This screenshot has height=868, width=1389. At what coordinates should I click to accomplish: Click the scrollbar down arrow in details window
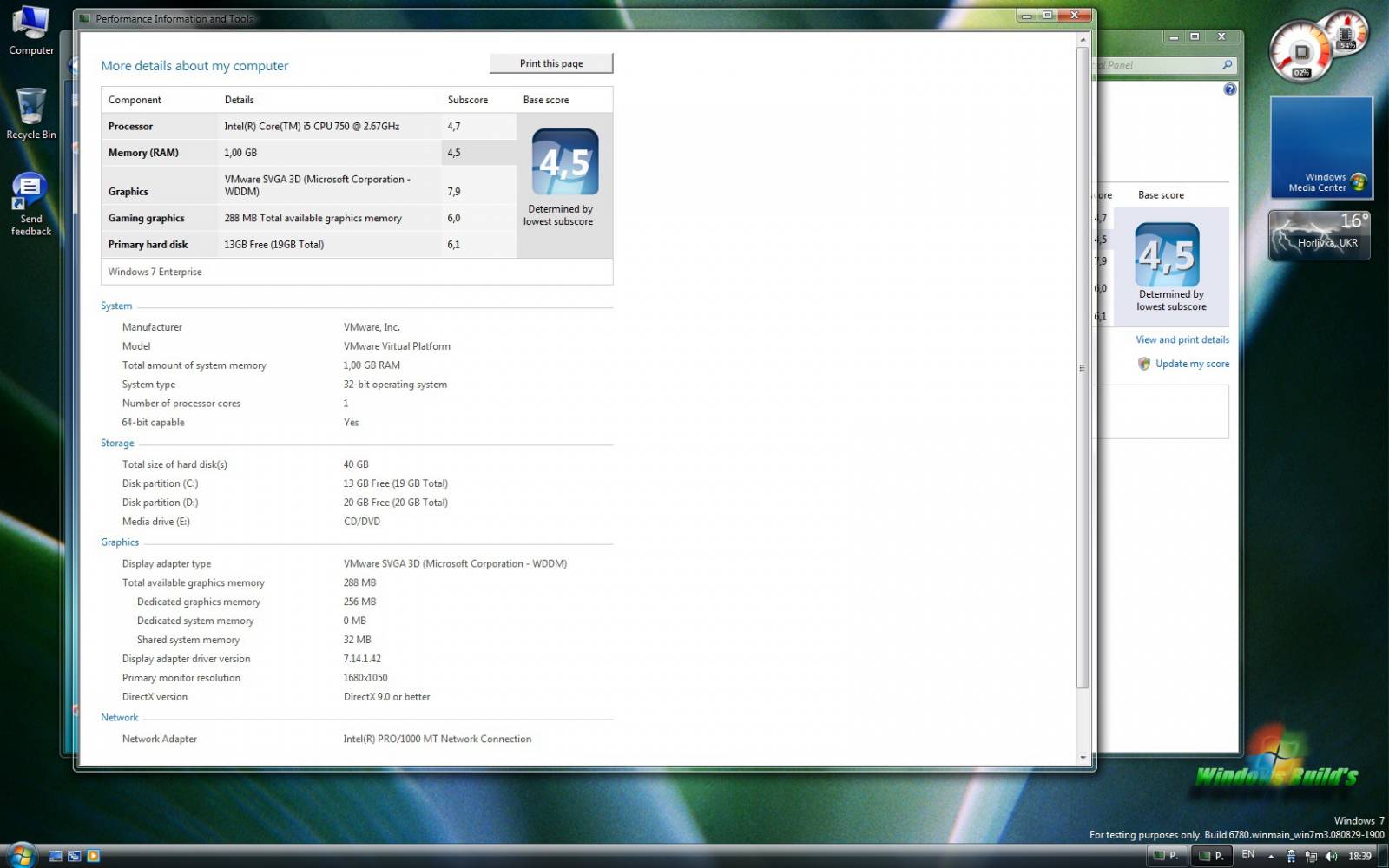point(1083,758)
